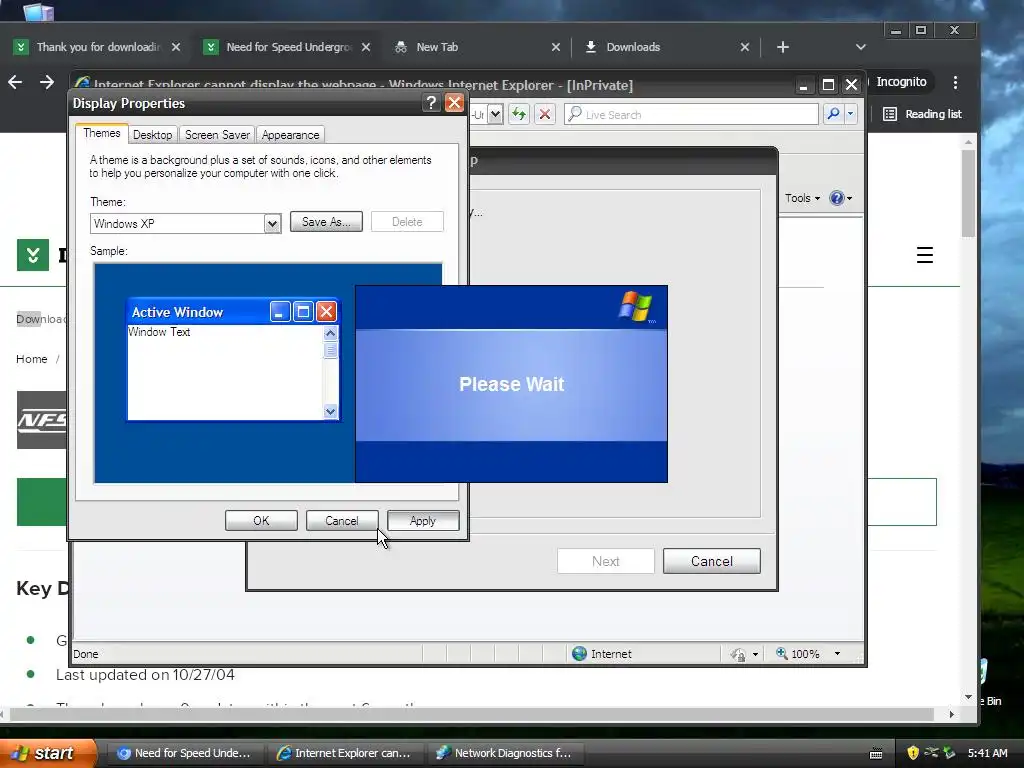Open the browser three-dot menu
Viewport: 1024px width, 768px height.
point(955,82)
